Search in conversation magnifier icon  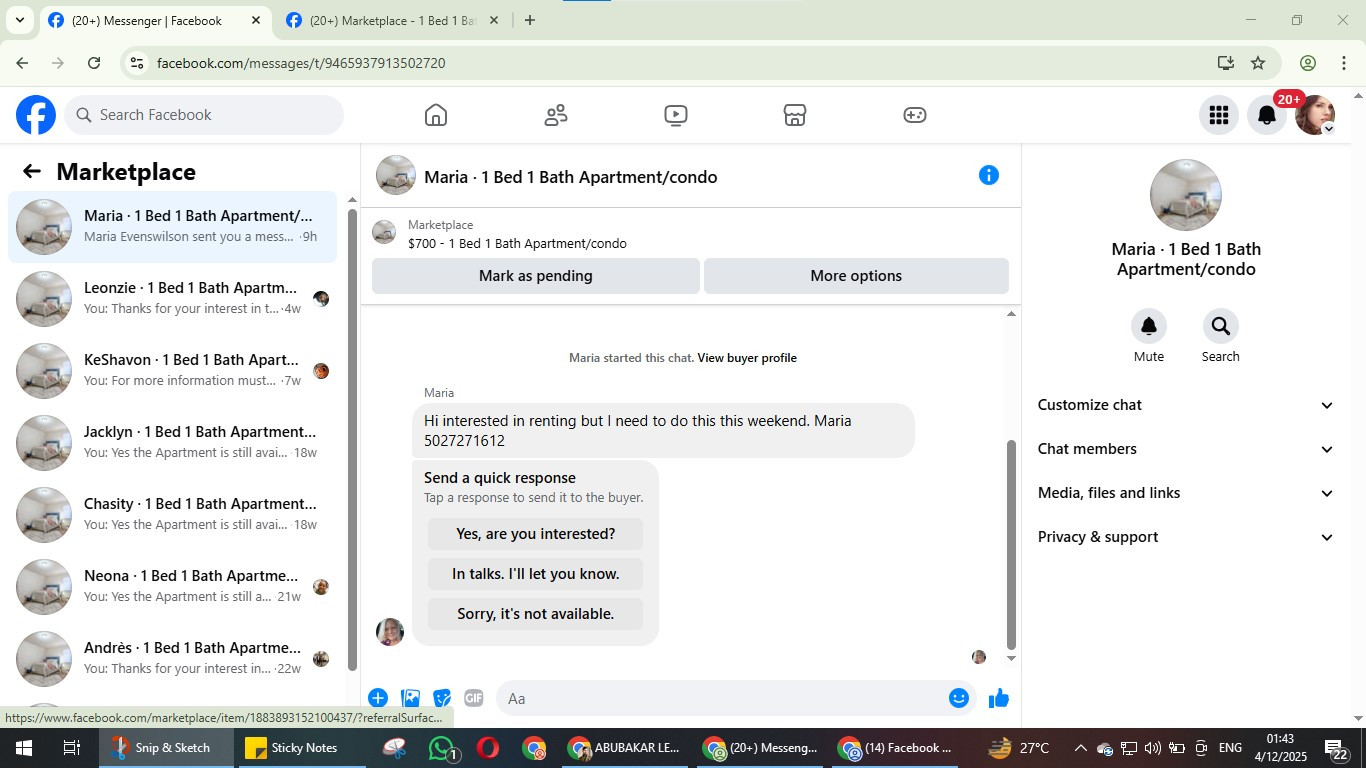tap(1221, 326)
